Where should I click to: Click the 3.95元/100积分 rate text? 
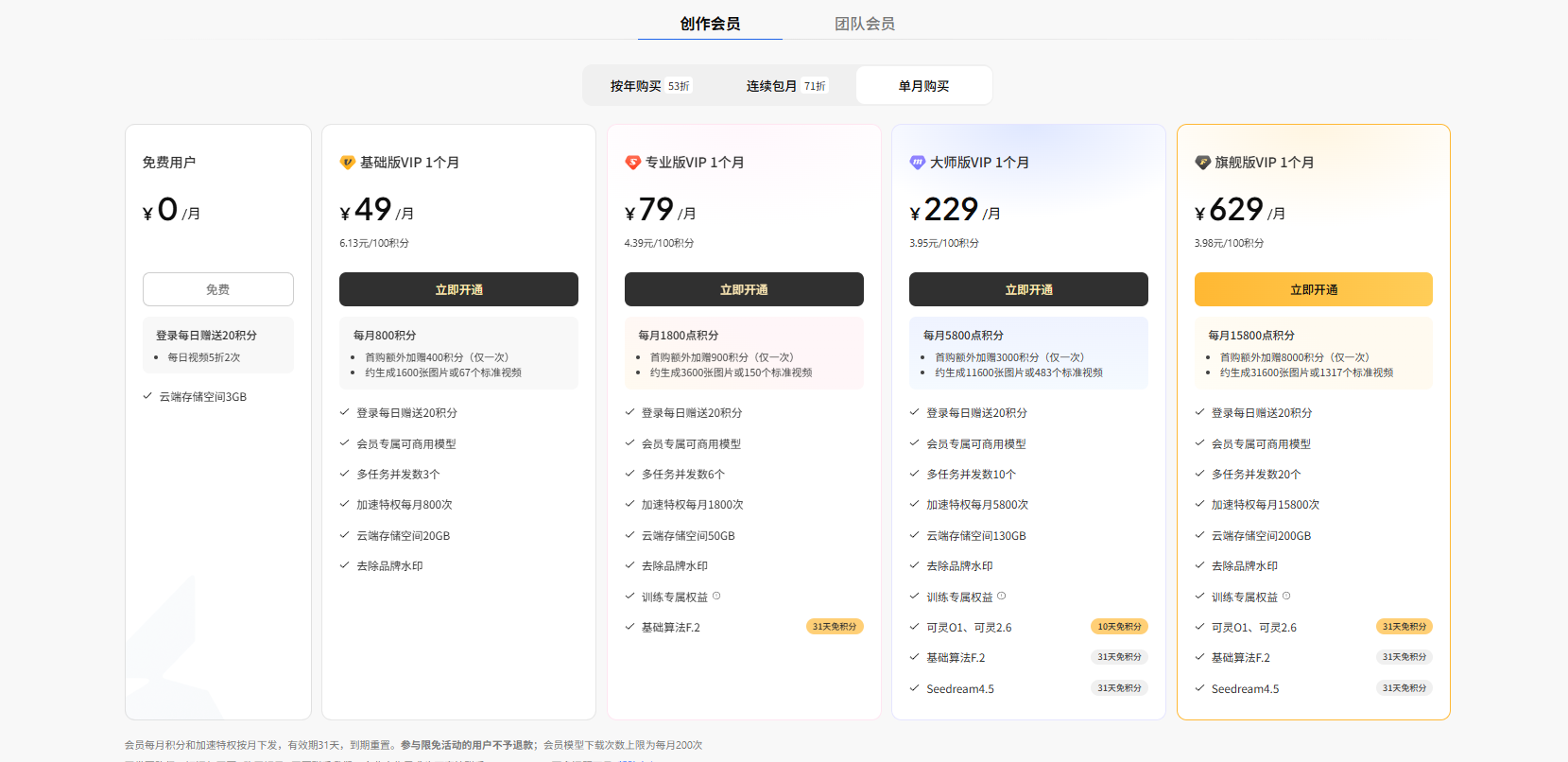[944, 243]
